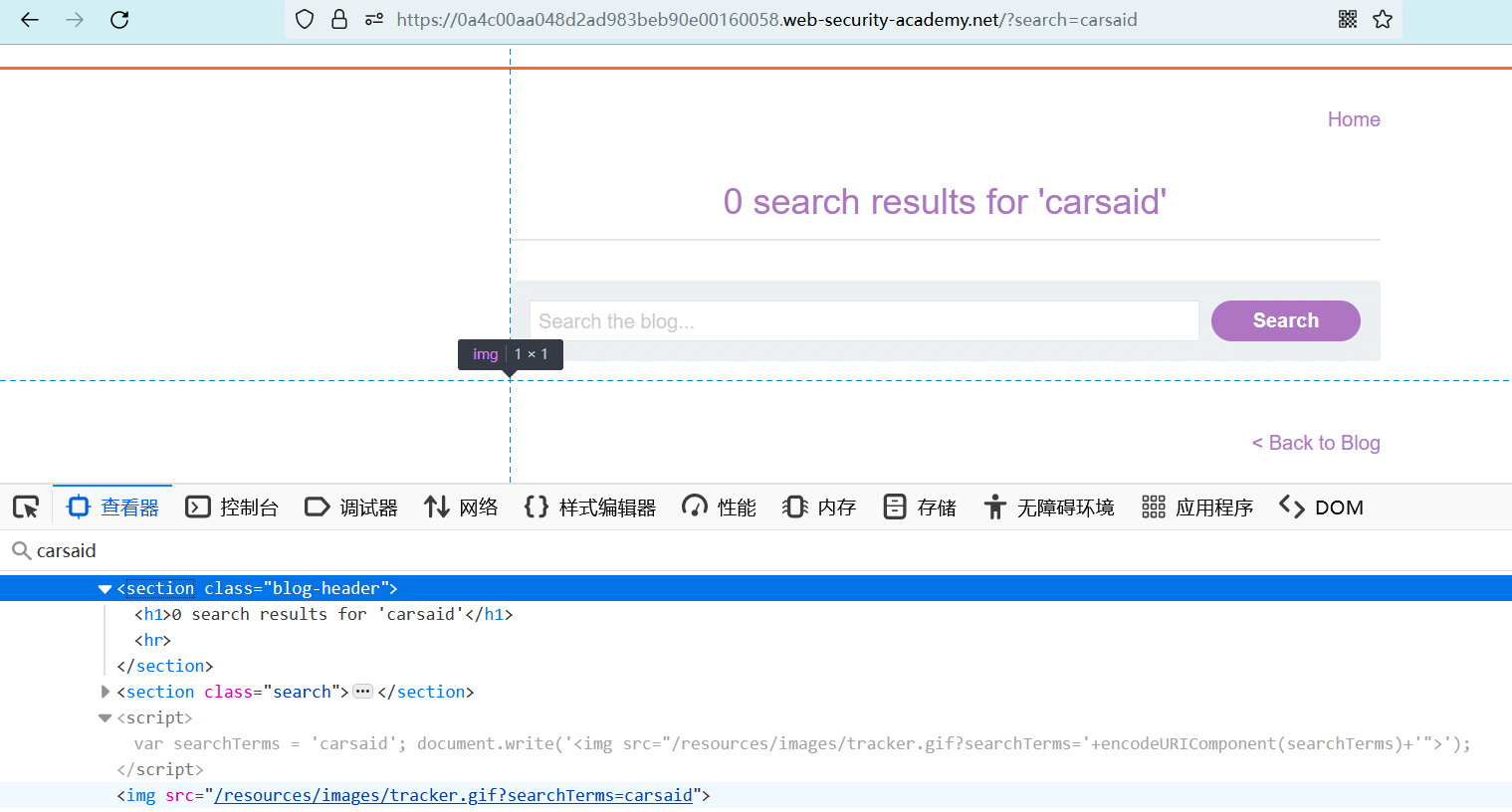Open the tracker.gif src link in markup
This screenshot has height=812, width=1512.
(453, 795)
